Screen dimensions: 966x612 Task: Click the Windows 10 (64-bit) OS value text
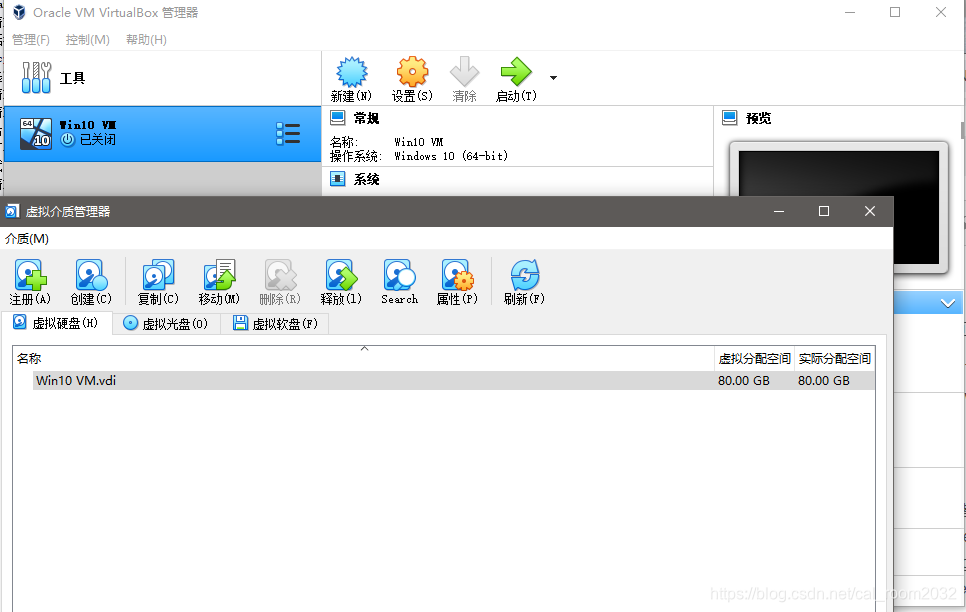[452, 156]
